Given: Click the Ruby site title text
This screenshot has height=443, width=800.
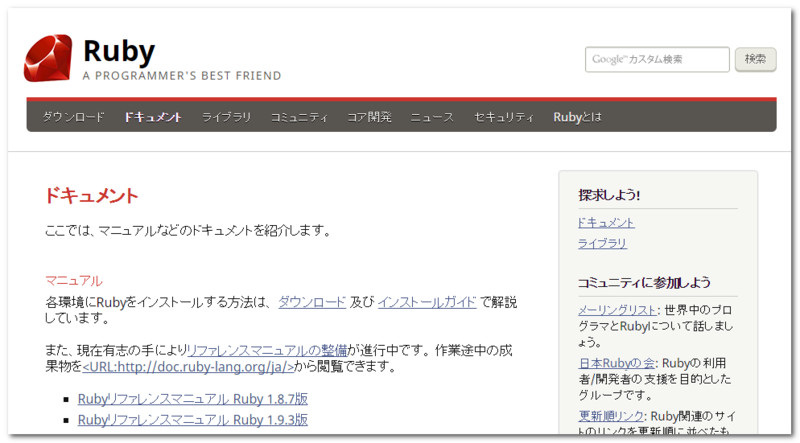Looking at the screenshot, I should [x=119, y=51].
